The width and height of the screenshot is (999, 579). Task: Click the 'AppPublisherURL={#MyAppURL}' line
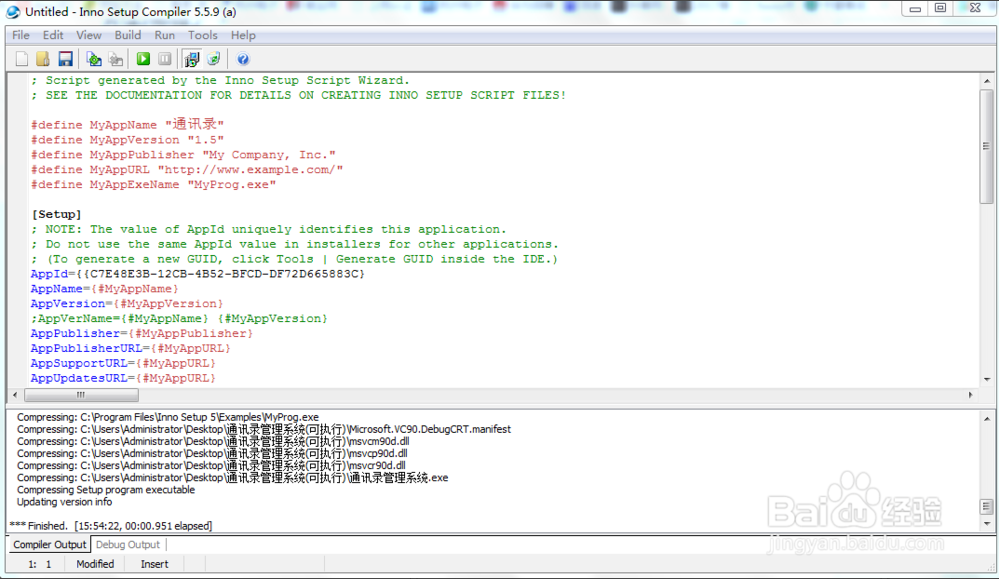click(131, 348)
